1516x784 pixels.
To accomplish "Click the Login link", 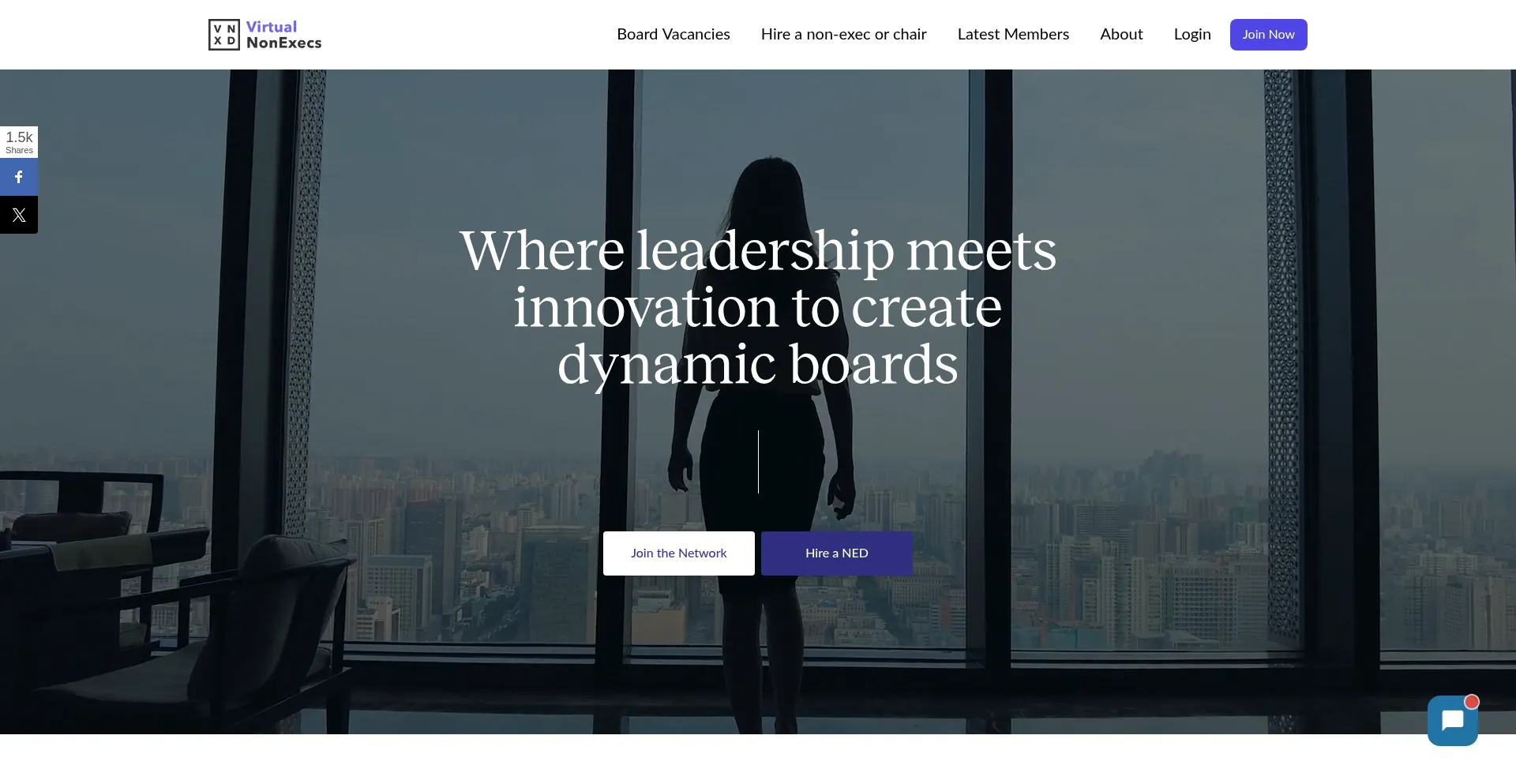I will click(x=1192, y=34).
